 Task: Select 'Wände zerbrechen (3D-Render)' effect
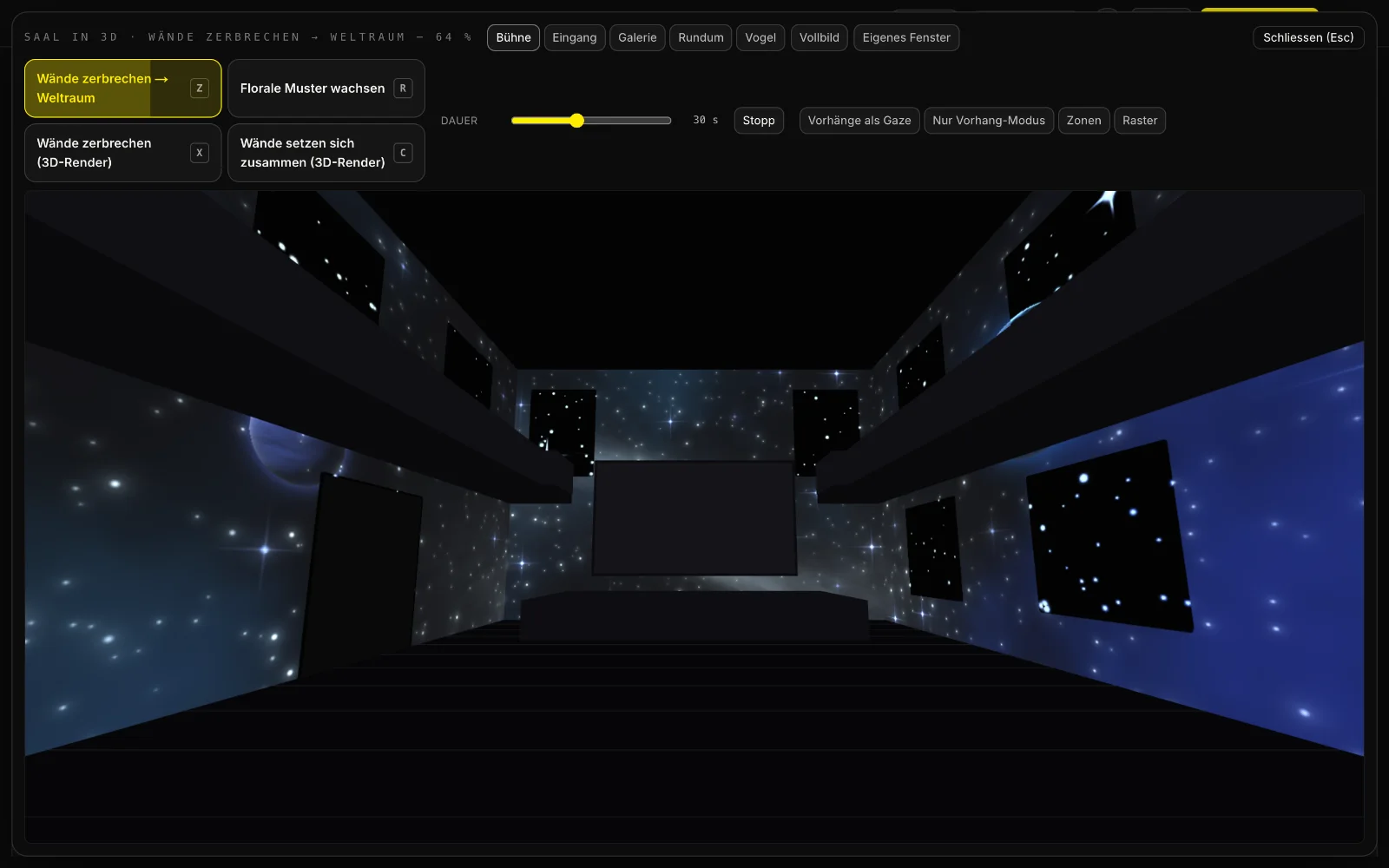click(x=123, y=153)
